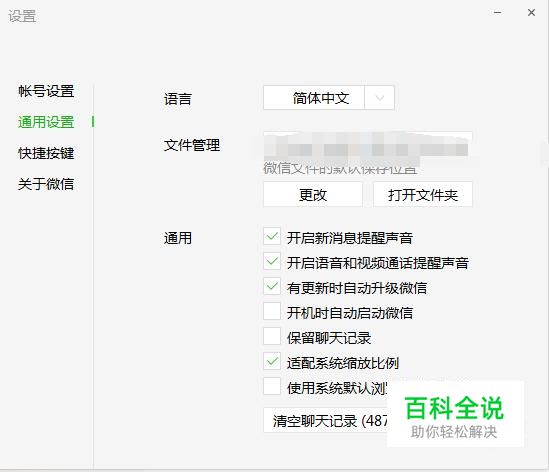549x472 pixels.
Task: Expand the language dropdown arrow
Action: coord(380,98)
